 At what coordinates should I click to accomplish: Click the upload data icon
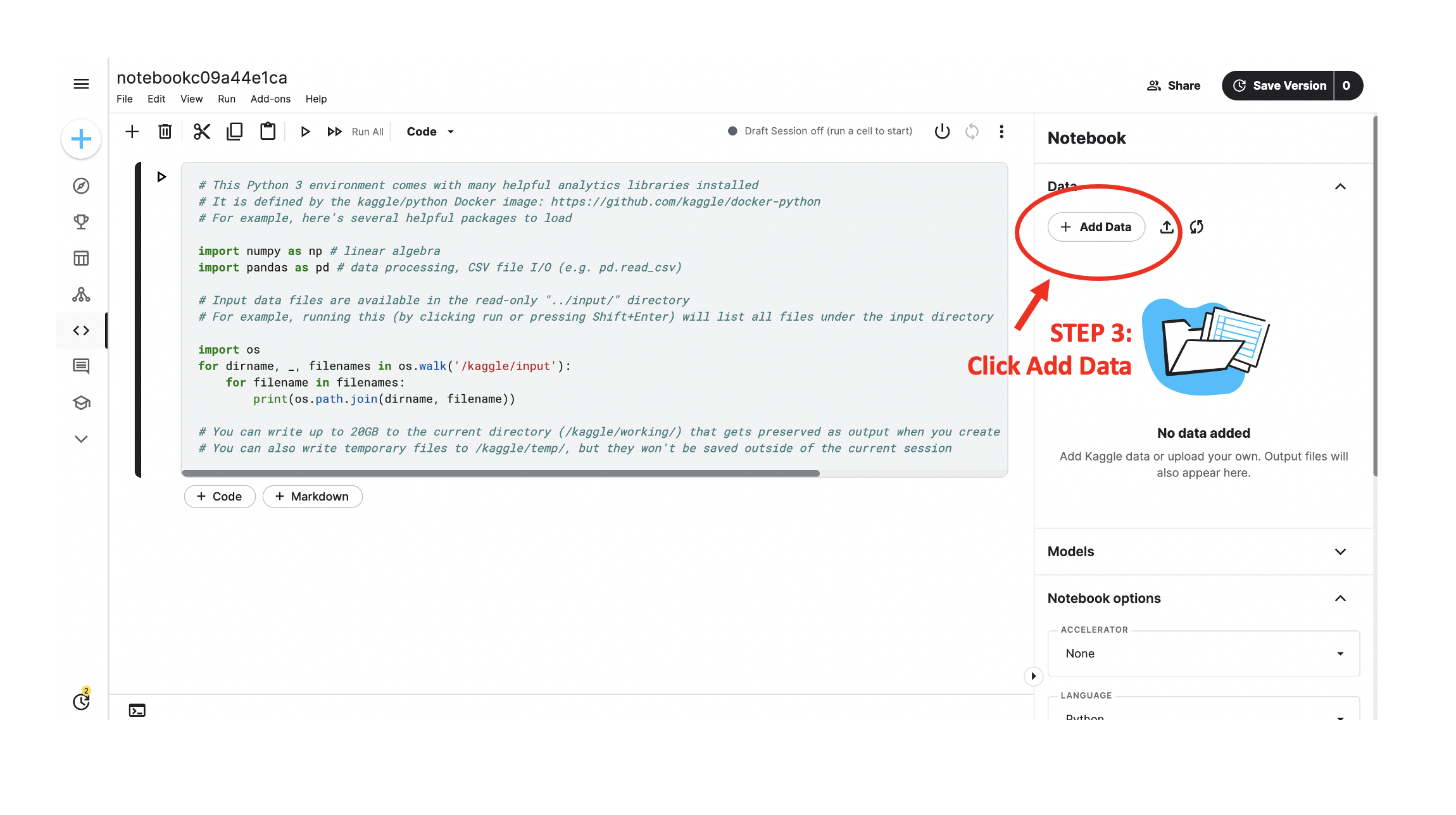pyautogui.click(x=1167, y=227)
